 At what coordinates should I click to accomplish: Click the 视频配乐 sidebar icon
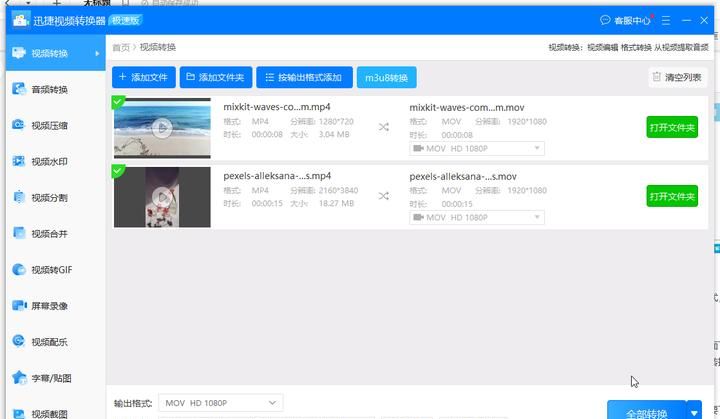click(x=19, y=341)
